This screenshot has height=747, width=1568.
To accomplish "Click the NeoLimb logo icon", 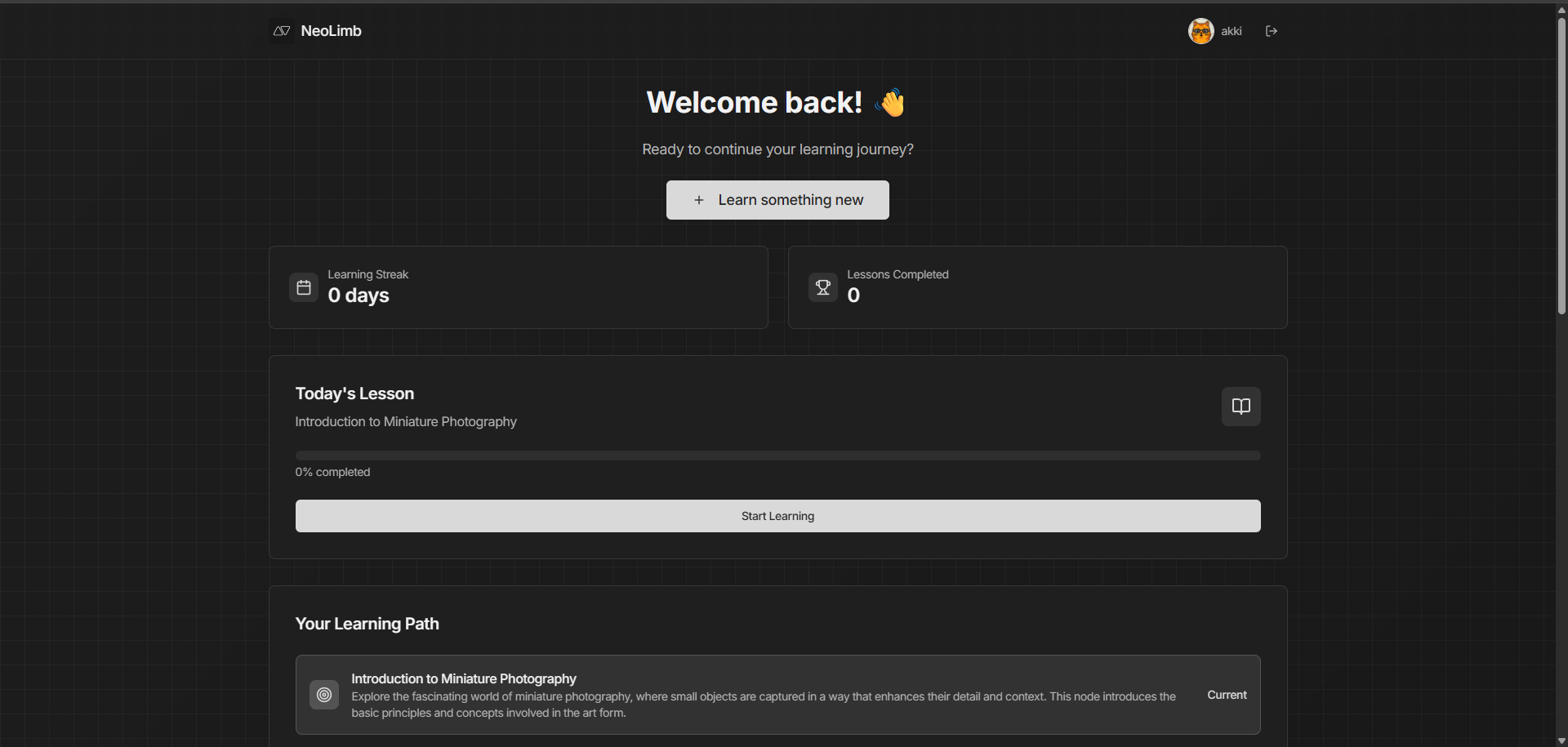I will coord(281,30).
